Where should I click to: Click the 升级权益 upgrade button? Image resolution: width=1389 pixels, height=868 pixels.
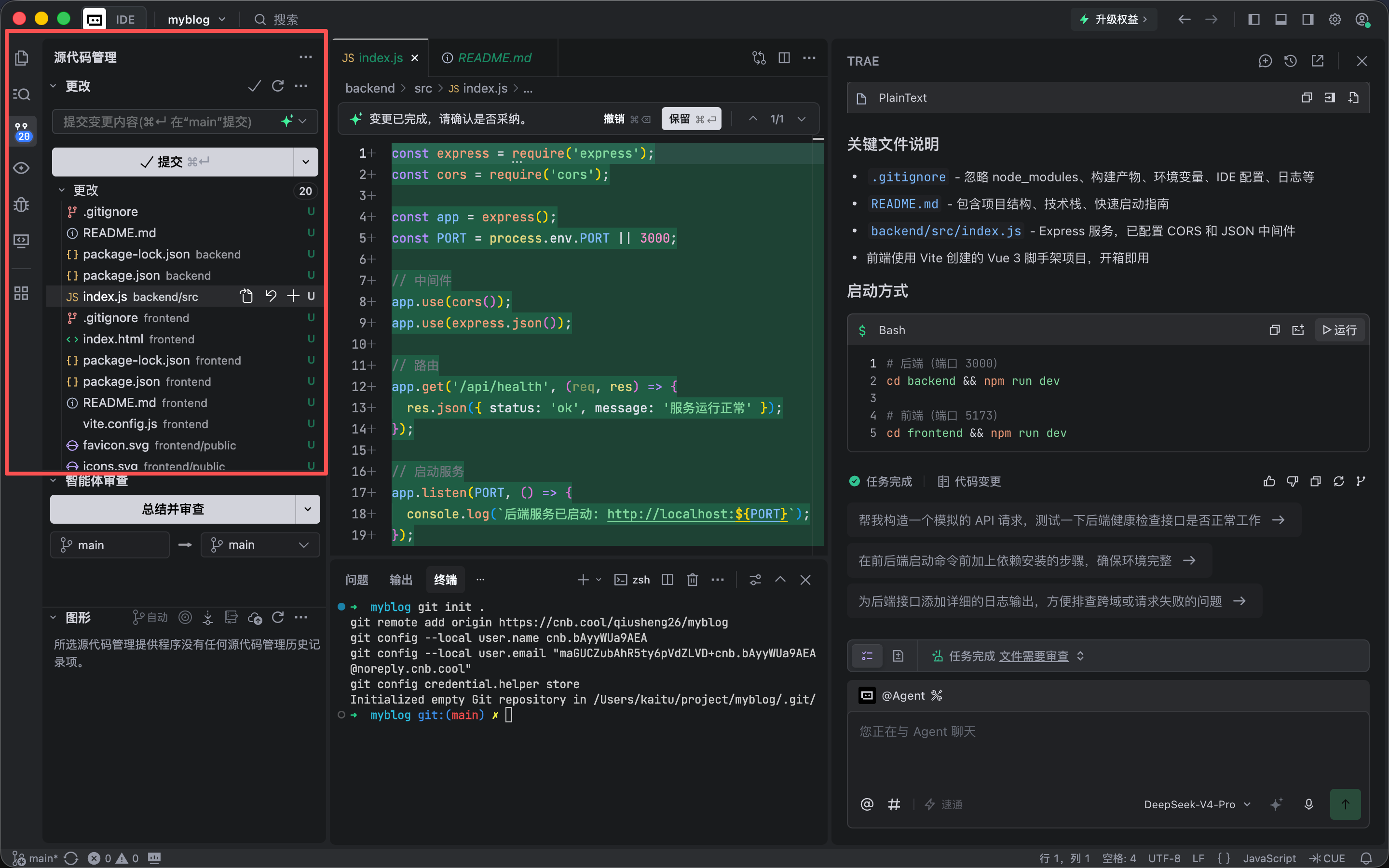point(1114,19)
